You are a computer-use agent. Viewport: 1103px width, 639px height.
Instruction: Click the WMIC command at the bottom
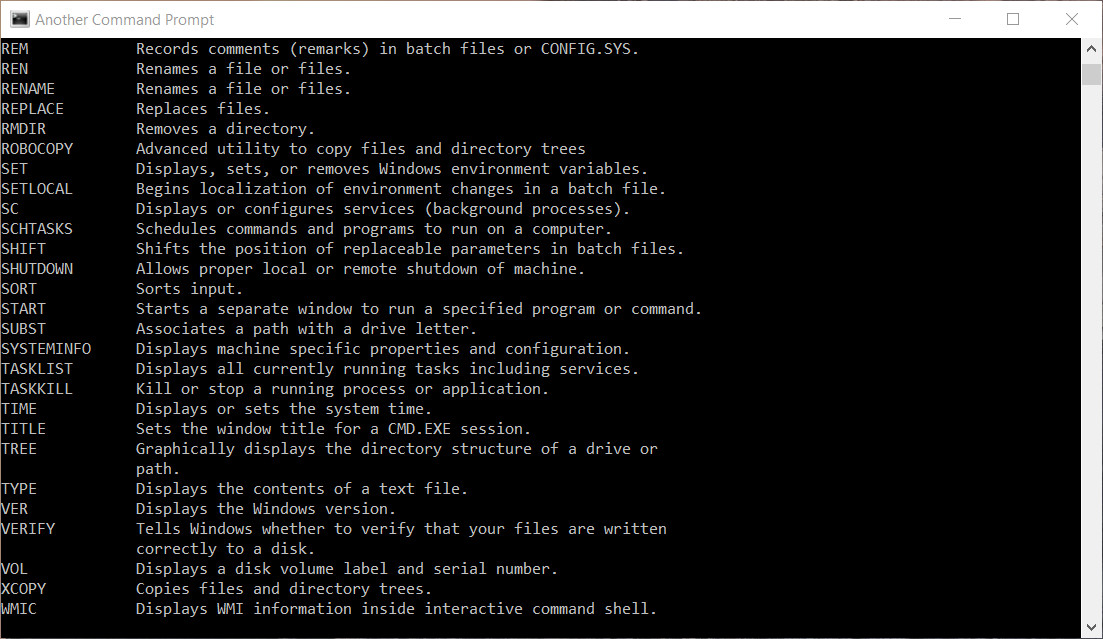19,609
